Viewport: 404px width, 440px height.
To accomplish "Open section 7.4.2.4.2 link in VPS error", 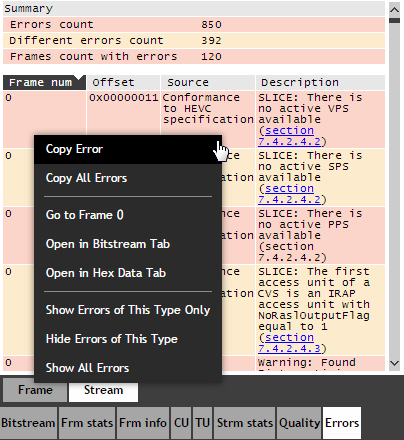I will click(289, 136).
